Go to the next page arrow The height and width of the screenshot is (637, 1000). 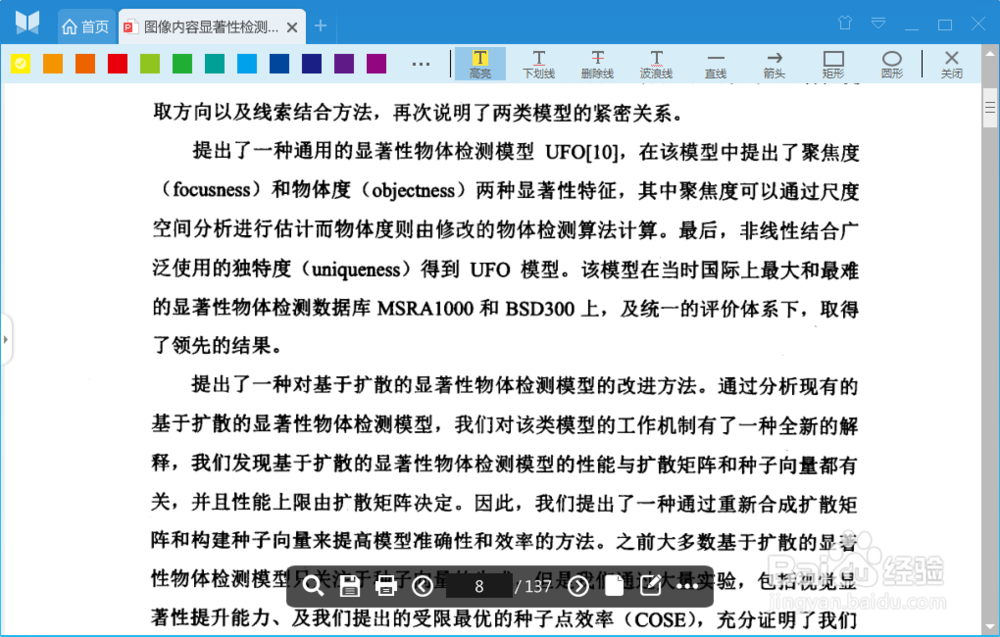(x=578, y=586)
